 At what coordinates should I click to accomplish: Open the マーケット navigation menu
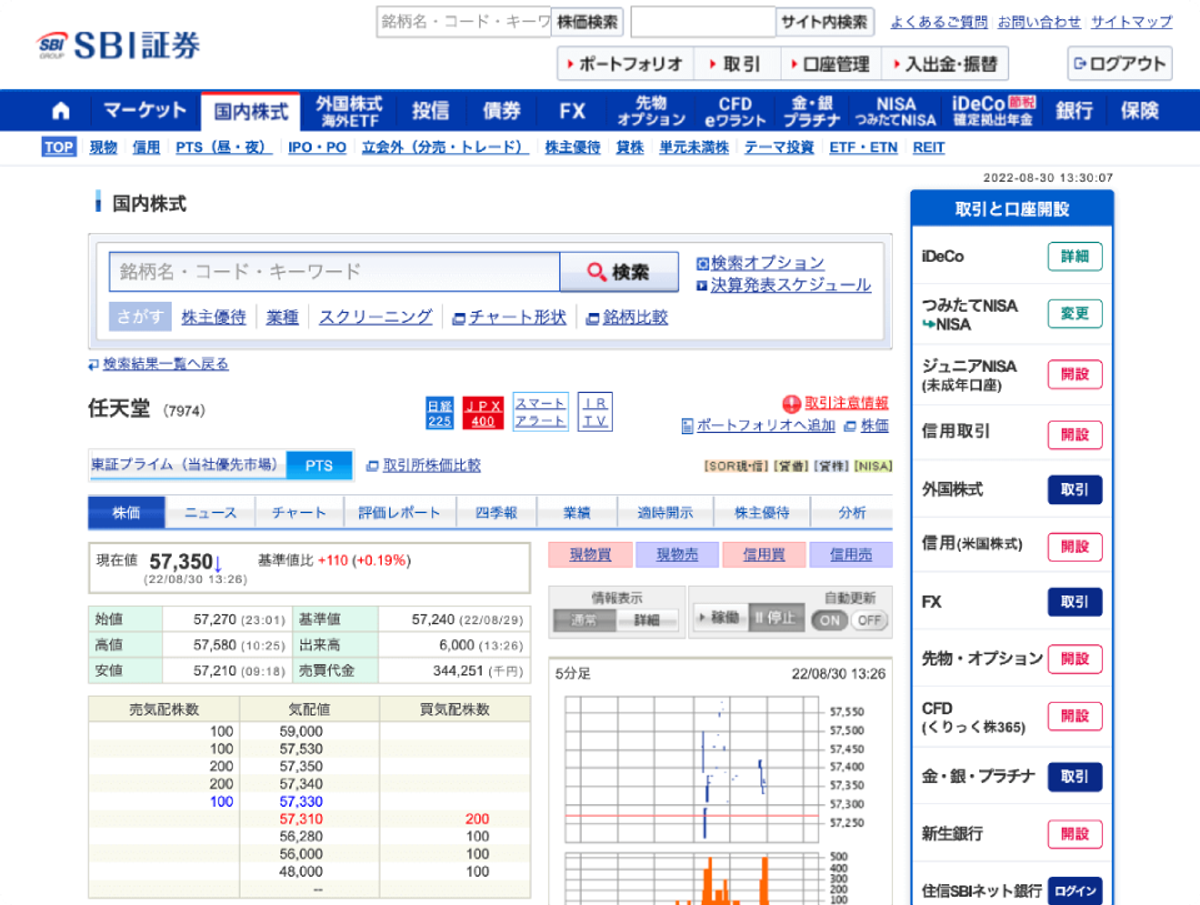[x=144, y=110]
